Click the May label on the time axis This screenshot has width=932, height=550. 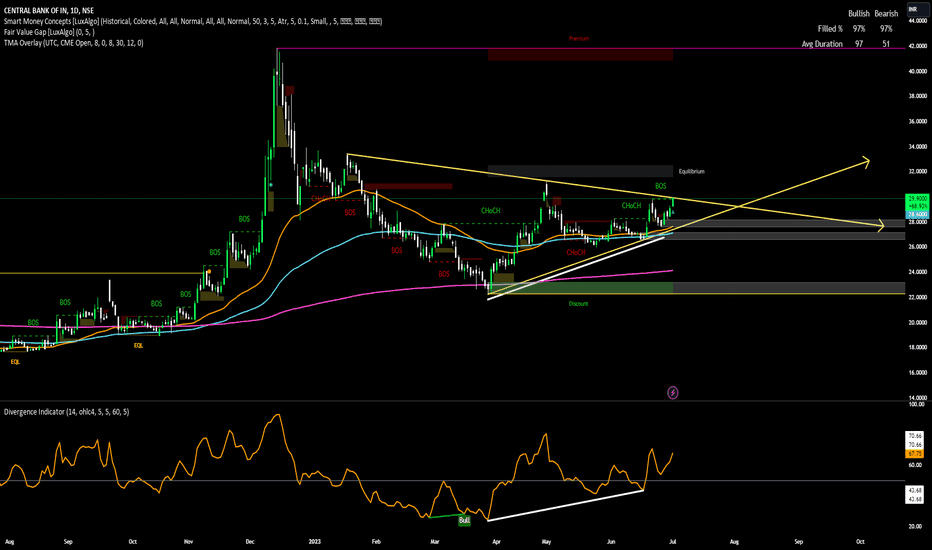point(547,542)
